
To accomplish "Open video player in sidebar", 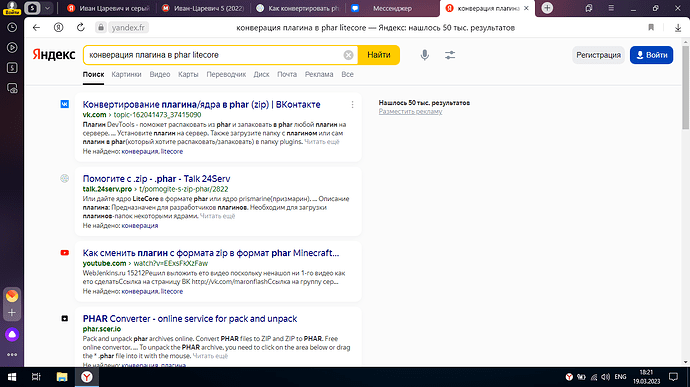I will tap(12, 48).
